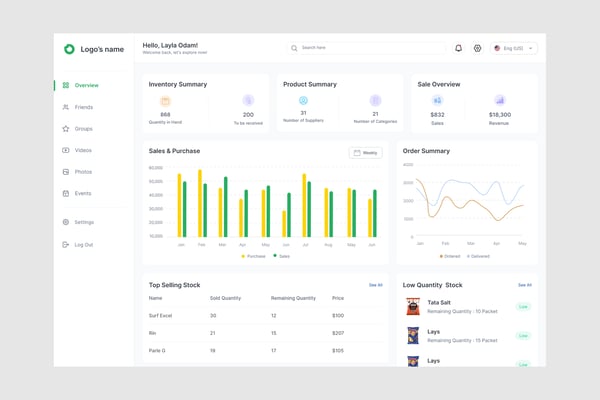Click the Low badge beside Lays 15 Packet
600x400 pixels.
point(523,336)
